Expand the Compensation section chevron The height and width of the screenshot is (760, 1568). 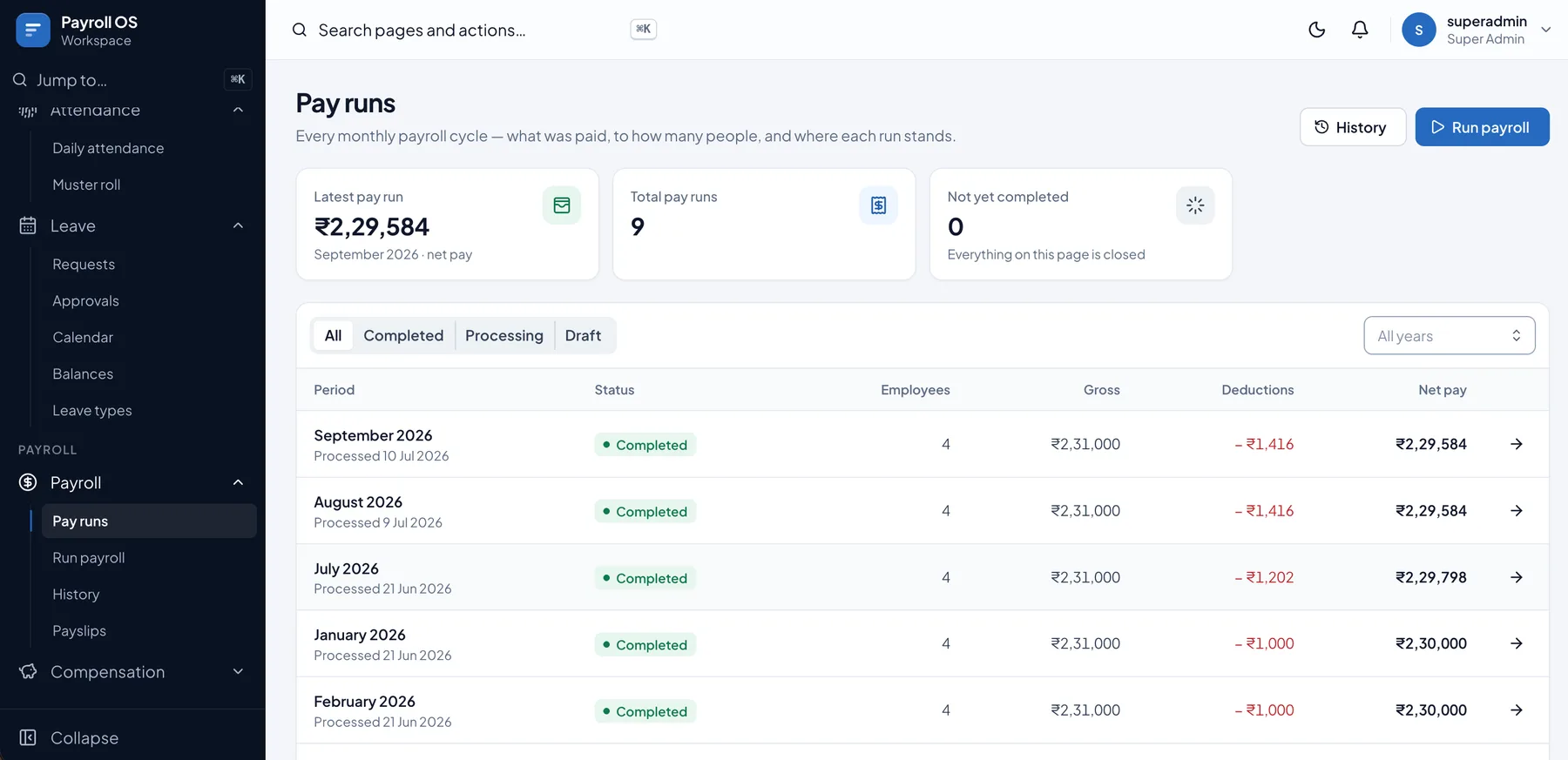(x=238, y=671)
